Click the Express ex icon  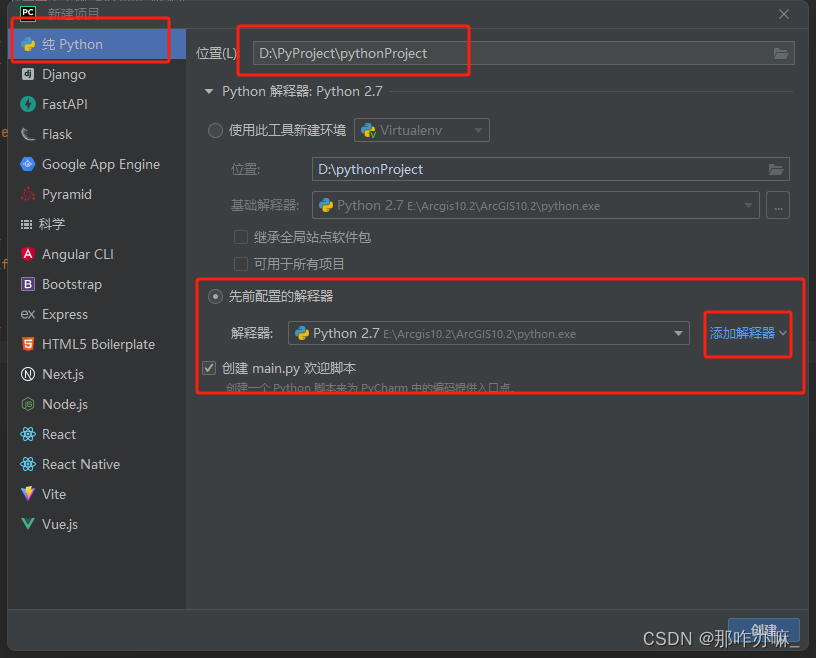click(x=28, y=314)
